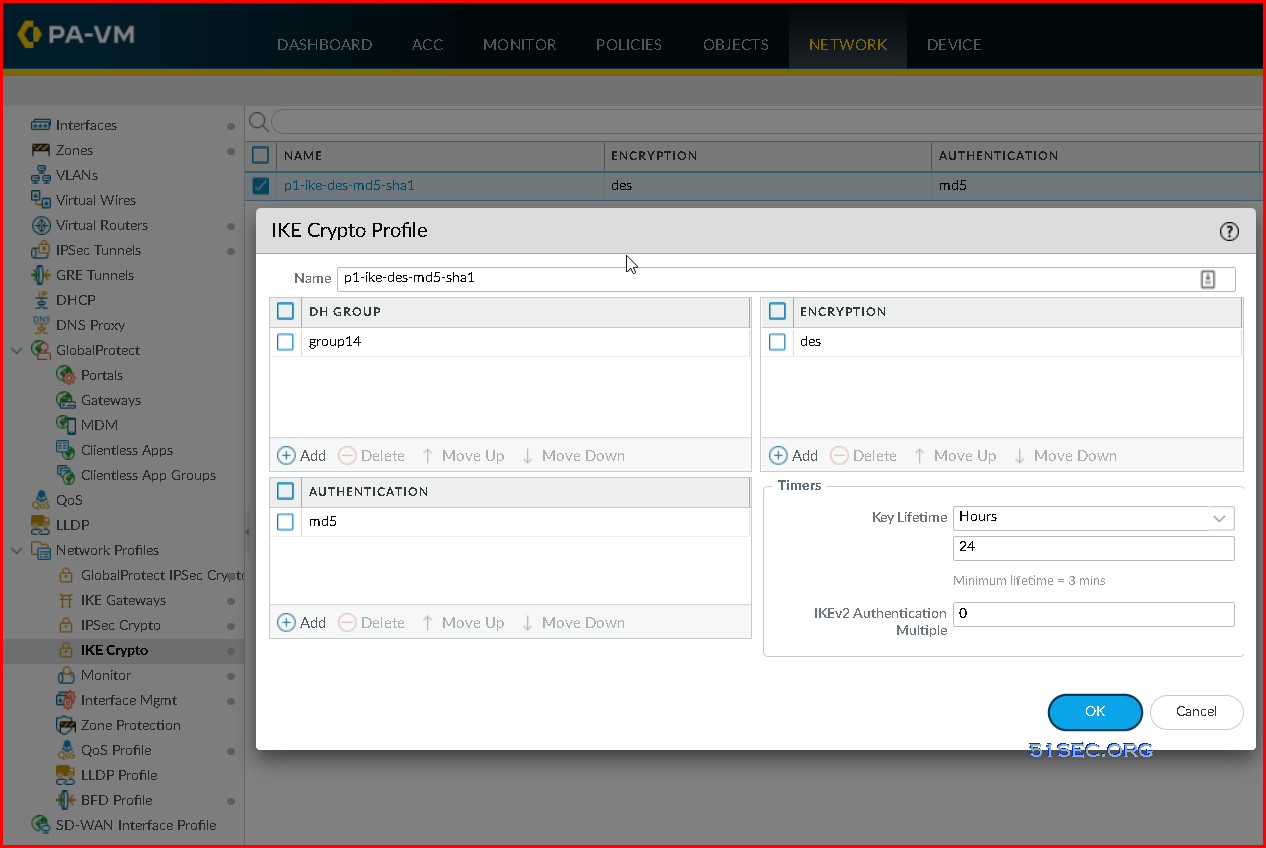Toggle the select-all checkbox beside NAME column

pyautogui.click(x=260, y=155)
